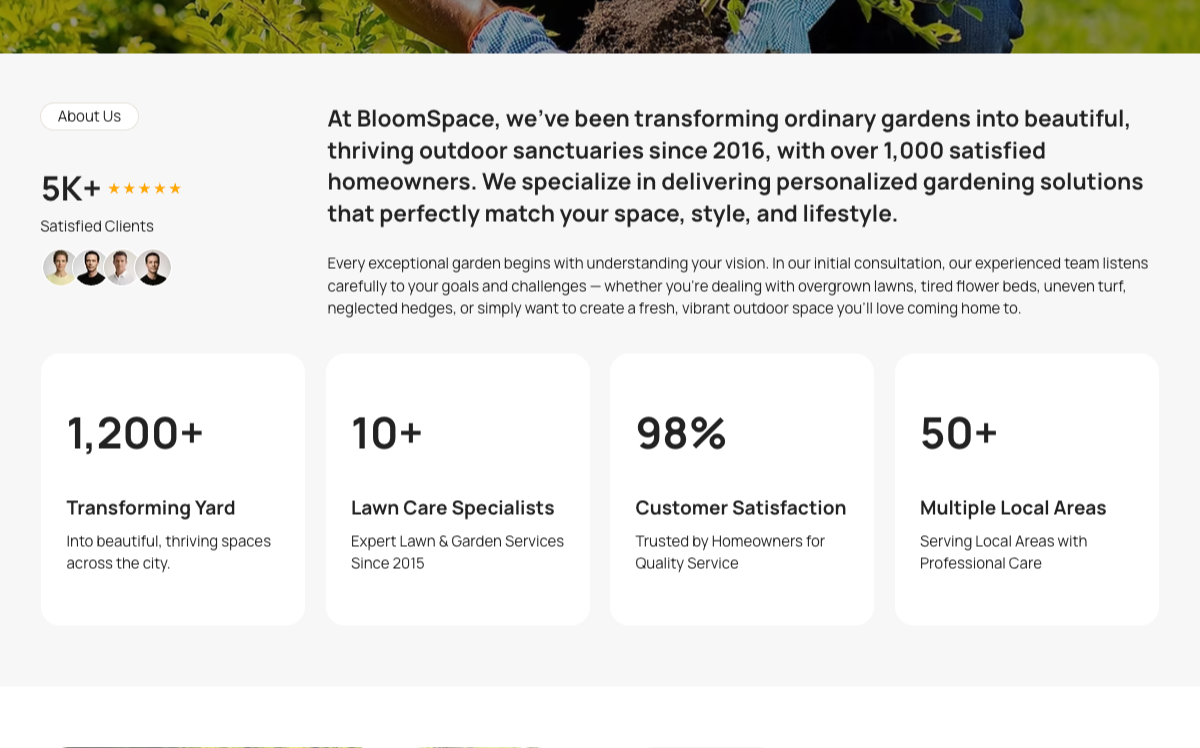Click the 5K+ clients count
The height and width of the screenshot is (748, 1200).
71,188
